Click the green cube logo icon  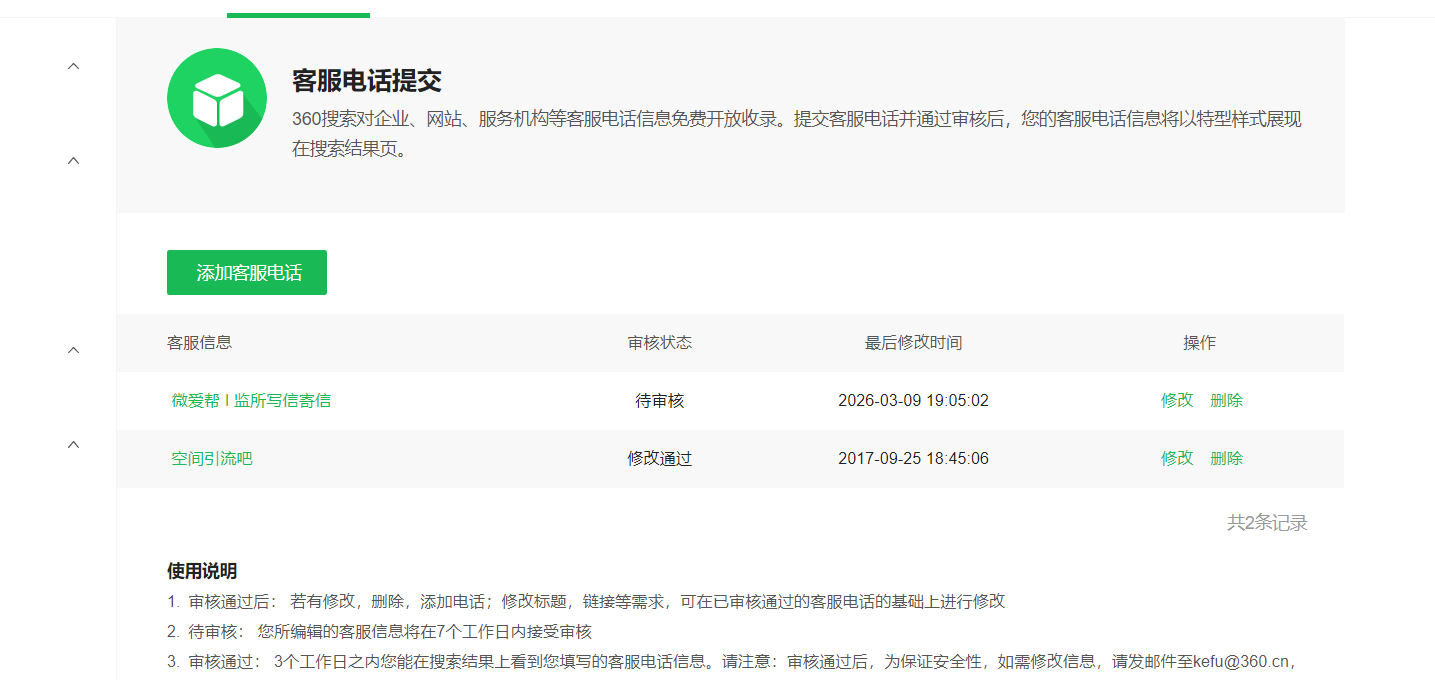217,98
